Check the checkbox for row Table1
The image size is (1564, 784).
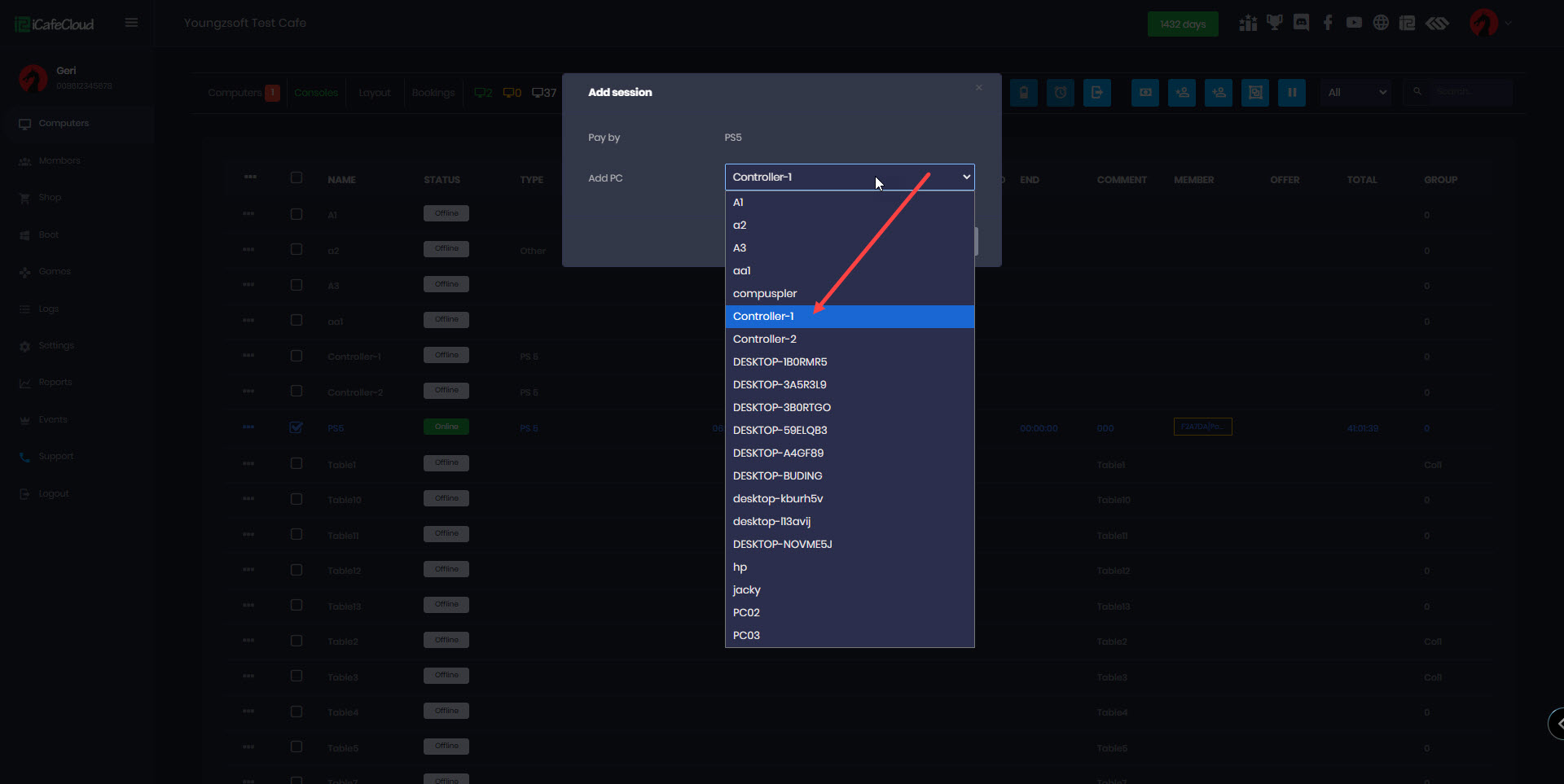tap(297, 463)
